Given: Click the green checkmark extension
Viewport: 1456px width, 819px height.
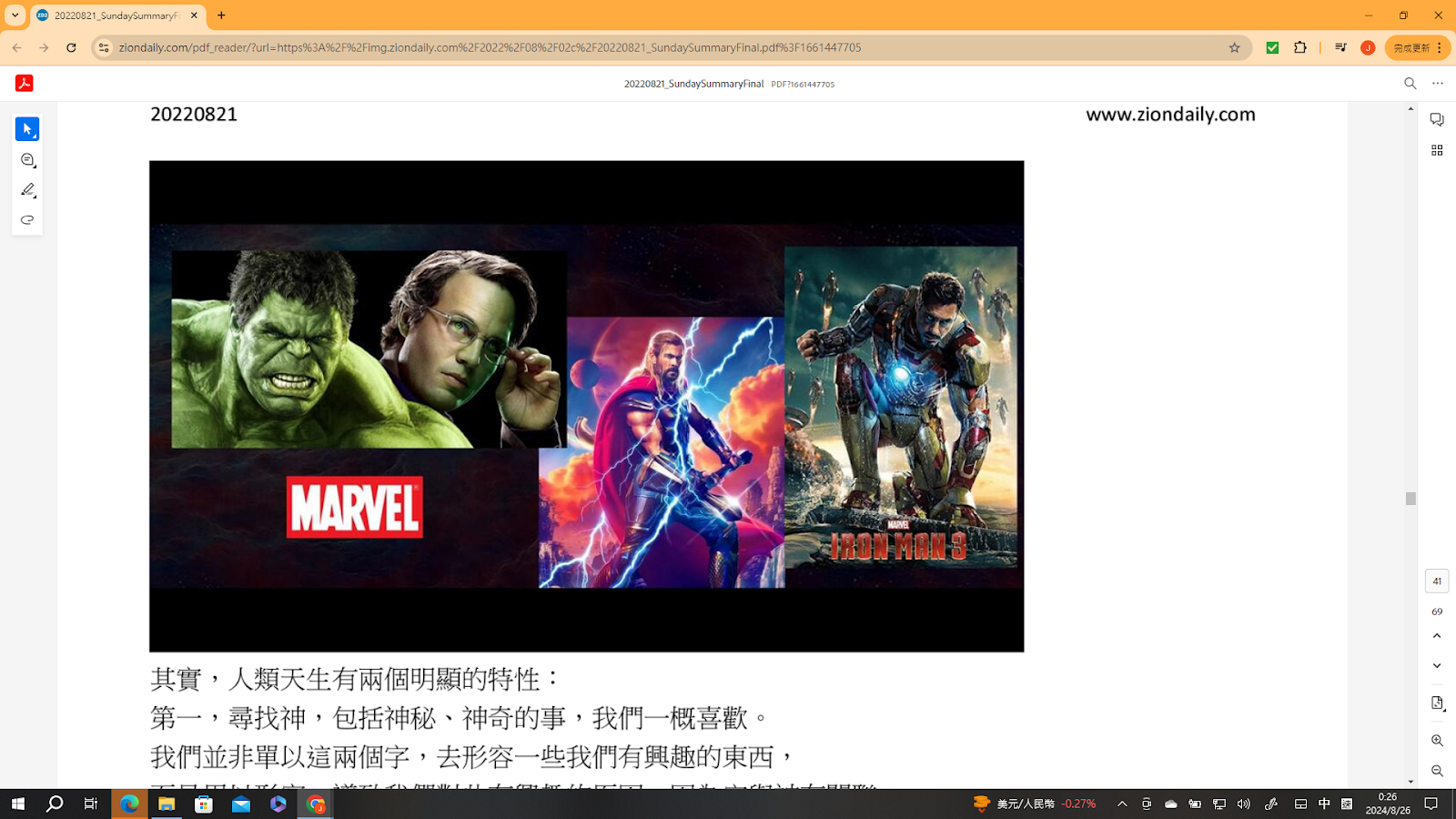Looking at the screenshot, I should [x=1272, y=47].
